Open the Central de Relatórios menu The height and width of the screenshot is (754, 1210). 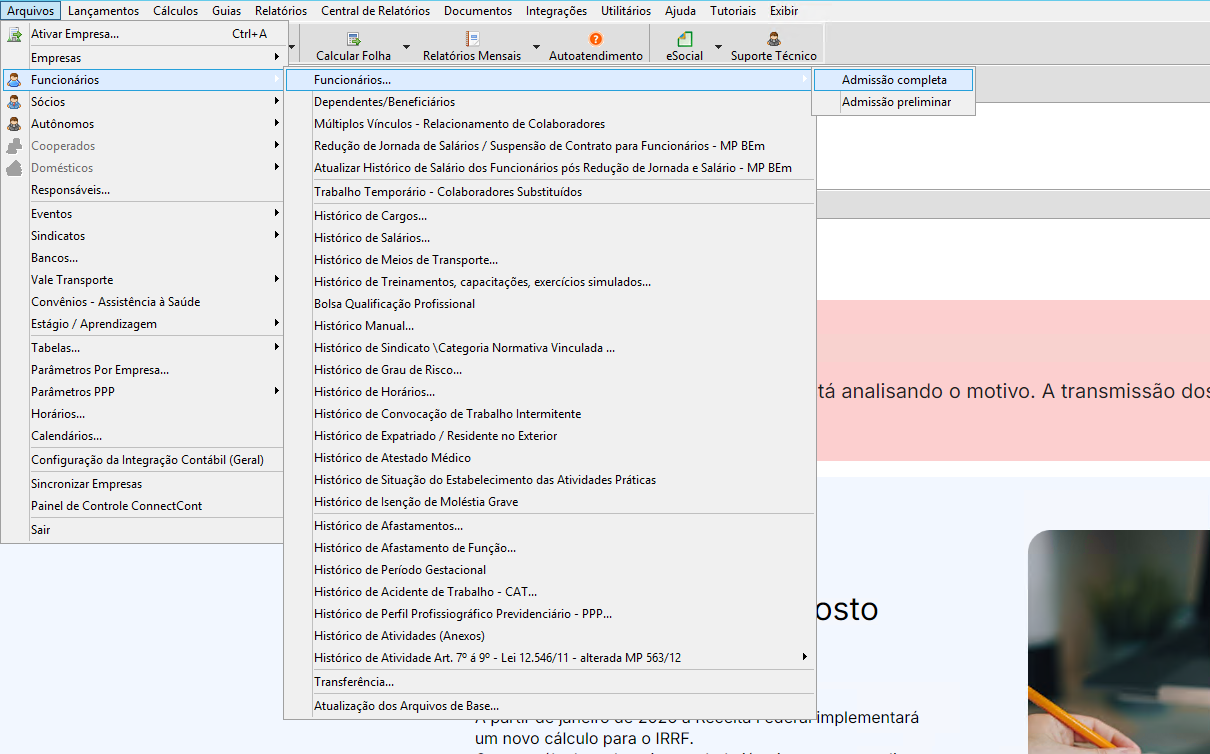pos(376,11)
